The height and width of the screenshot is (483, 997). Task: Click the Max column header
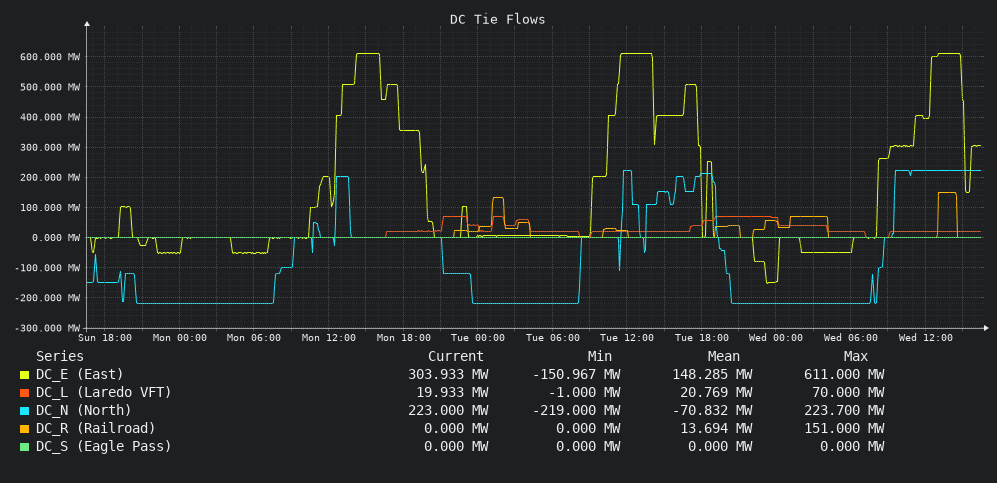pyautogui.click(x=856, y=356)
